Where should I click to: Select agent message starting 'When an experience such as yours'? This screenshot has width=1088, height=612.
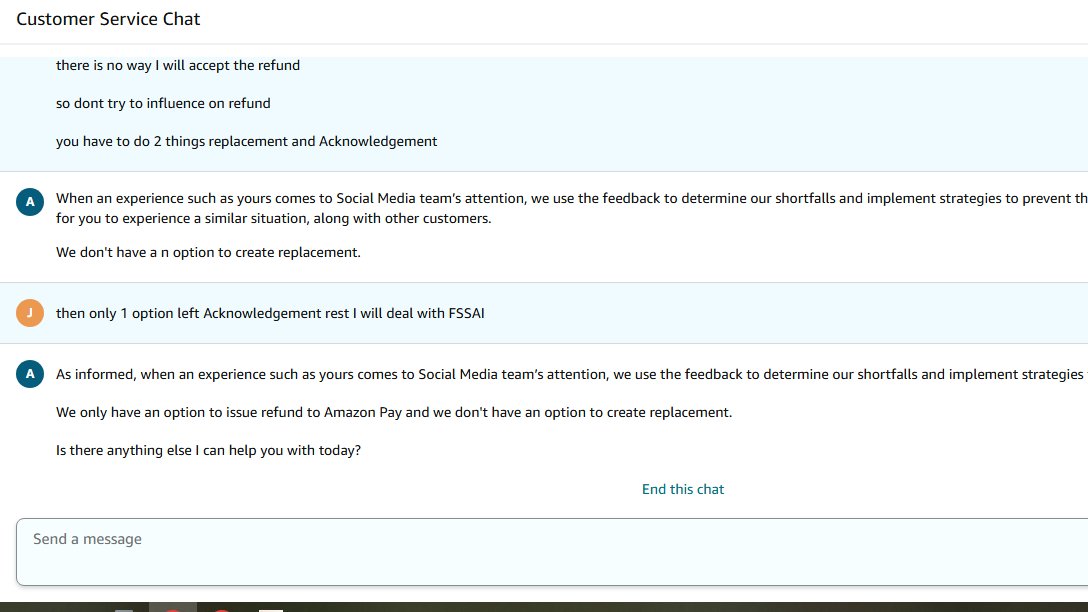(x=572, y=208)
